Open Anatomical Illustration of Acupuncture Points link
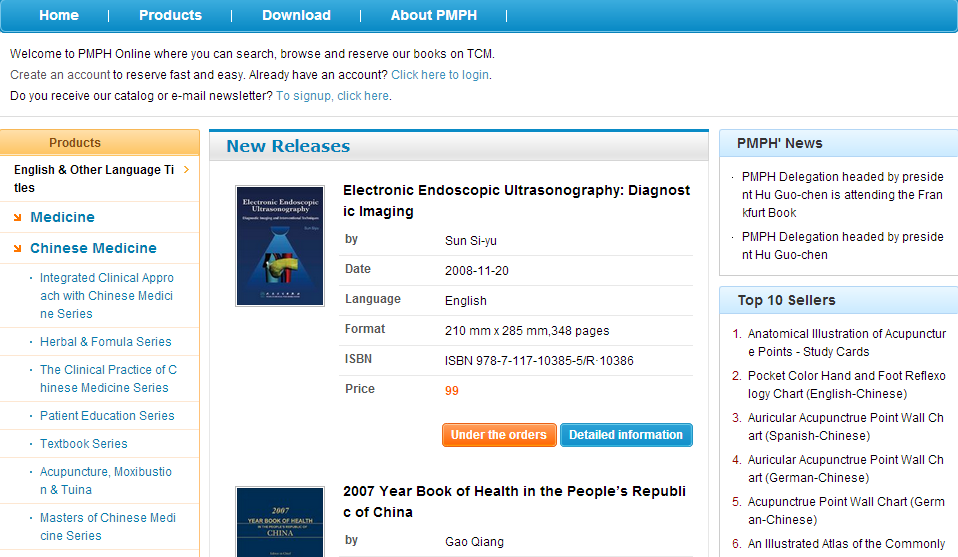958x557 pixels. pos(846,343)
